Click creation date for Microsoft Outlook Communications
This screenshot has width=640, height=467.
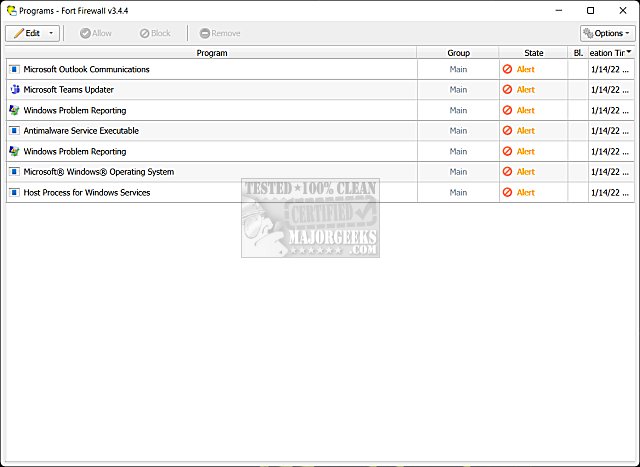tap(609, 69)
